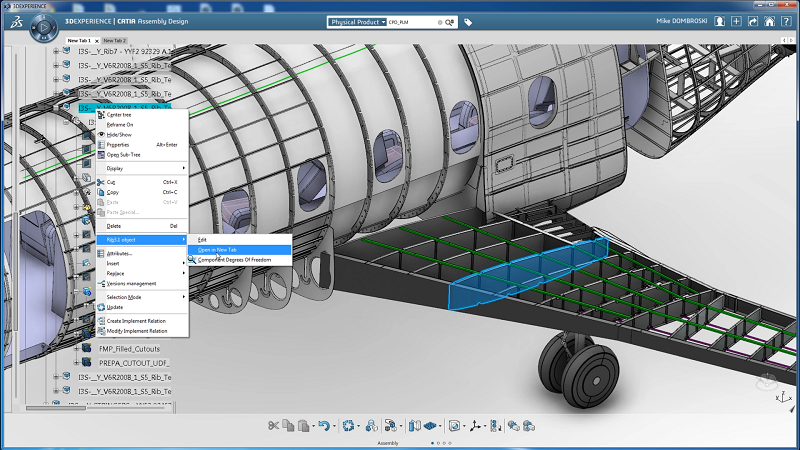The image size is (800, 450).
Task: Open dropdown arrow next to Undo
Action: (x=333, y=425)
